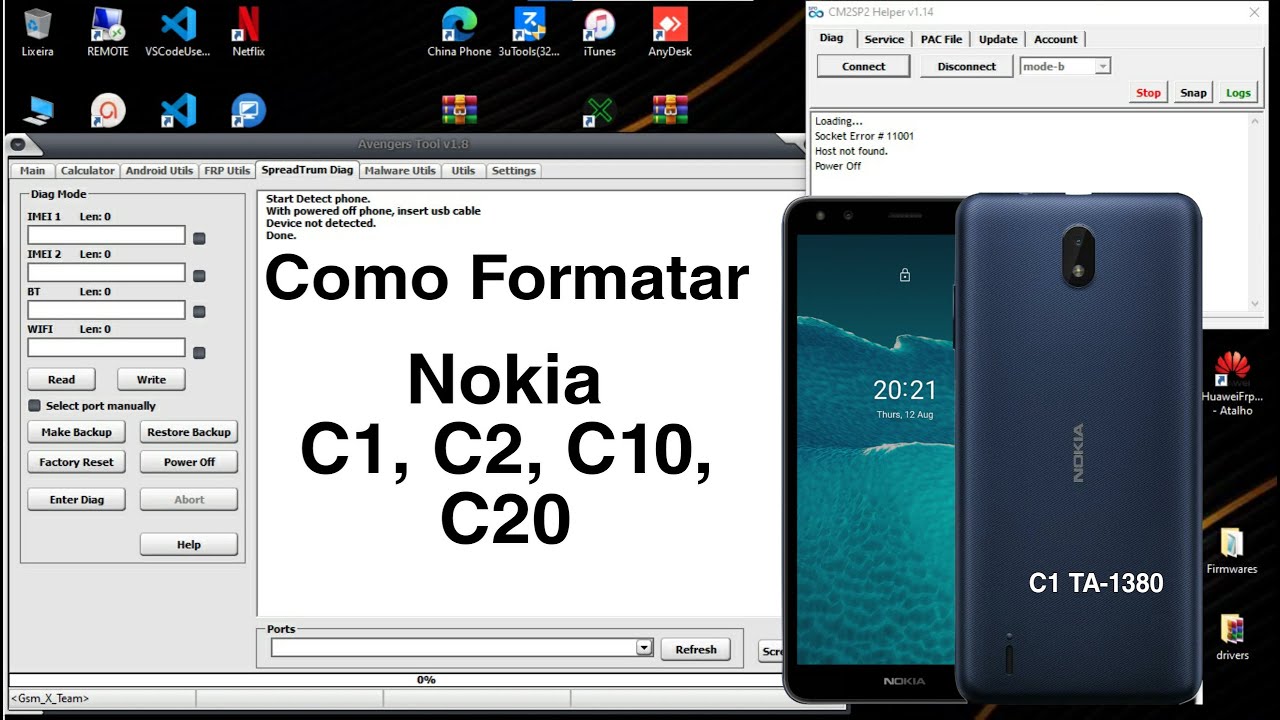This screenshot has width=1280, height=720.
Task: Open the Malware Utils tab
Action: tap(400, 171)
